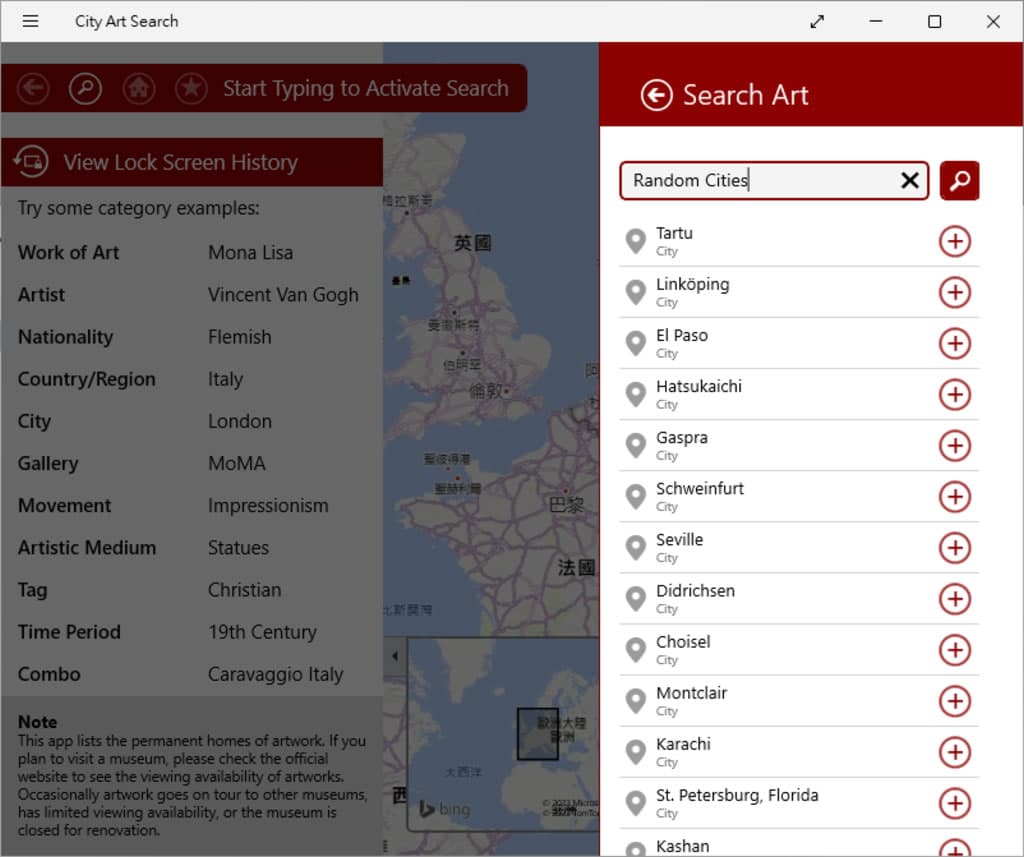The image size is (1024, 857).
Task: Select the Christian tag example
Action: pos(244,590)
